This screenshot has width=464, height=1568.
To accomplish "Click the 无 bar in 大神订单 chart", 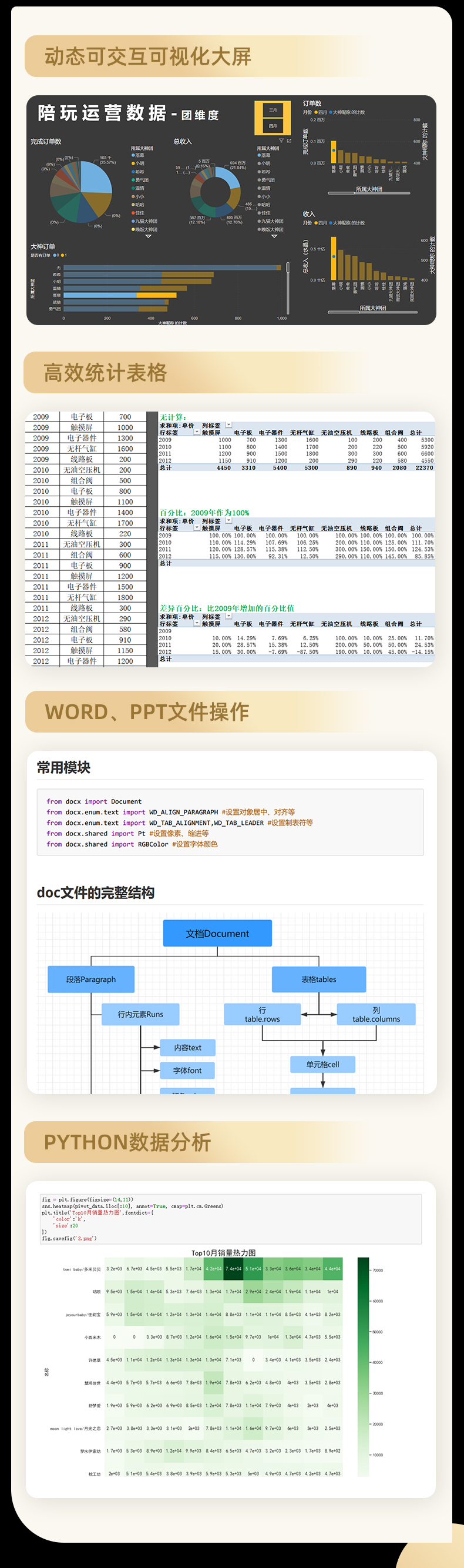I will [173, 268].
